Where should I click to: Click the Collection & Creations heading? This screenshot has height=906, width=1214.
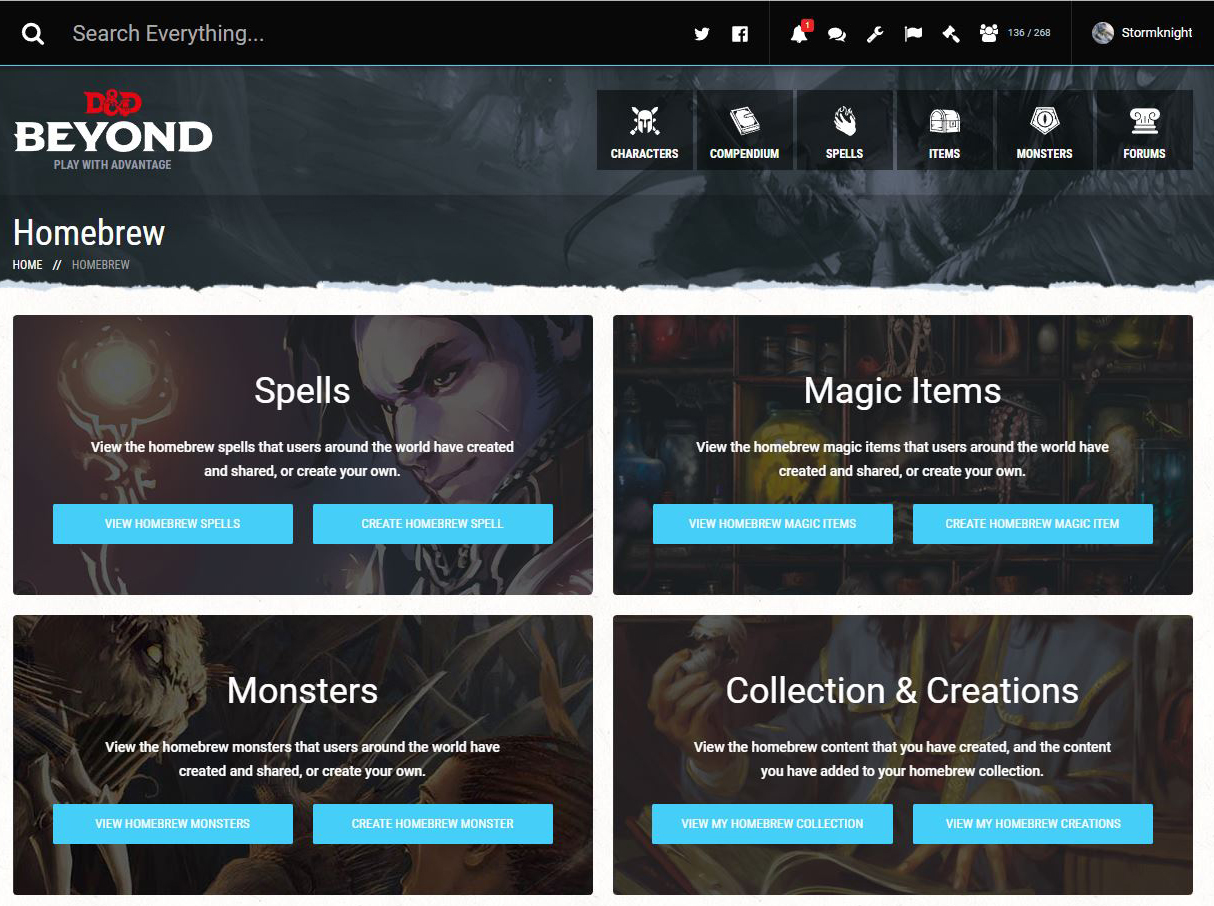coord(903,691)
